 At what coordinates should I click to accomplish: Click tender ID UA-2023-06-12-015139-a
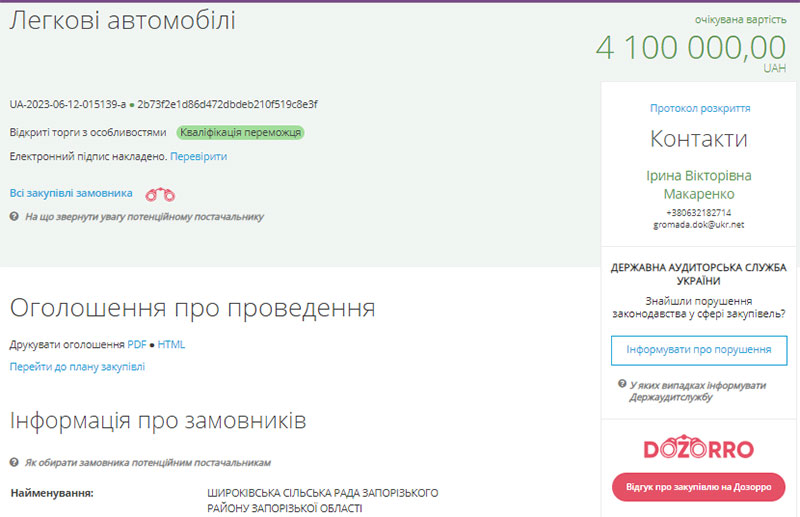pyautogui.click(x=67, y=104)
